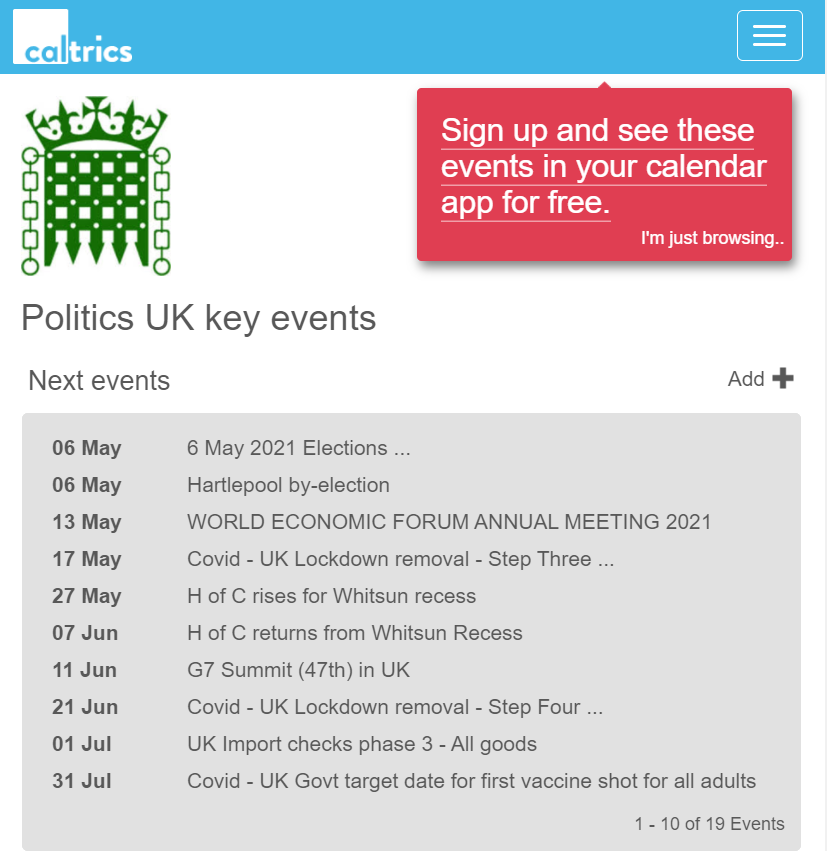Viewport: 827px width, 851px height.
Task: Click the caltrics logo
Action: (x=73, y=37)
